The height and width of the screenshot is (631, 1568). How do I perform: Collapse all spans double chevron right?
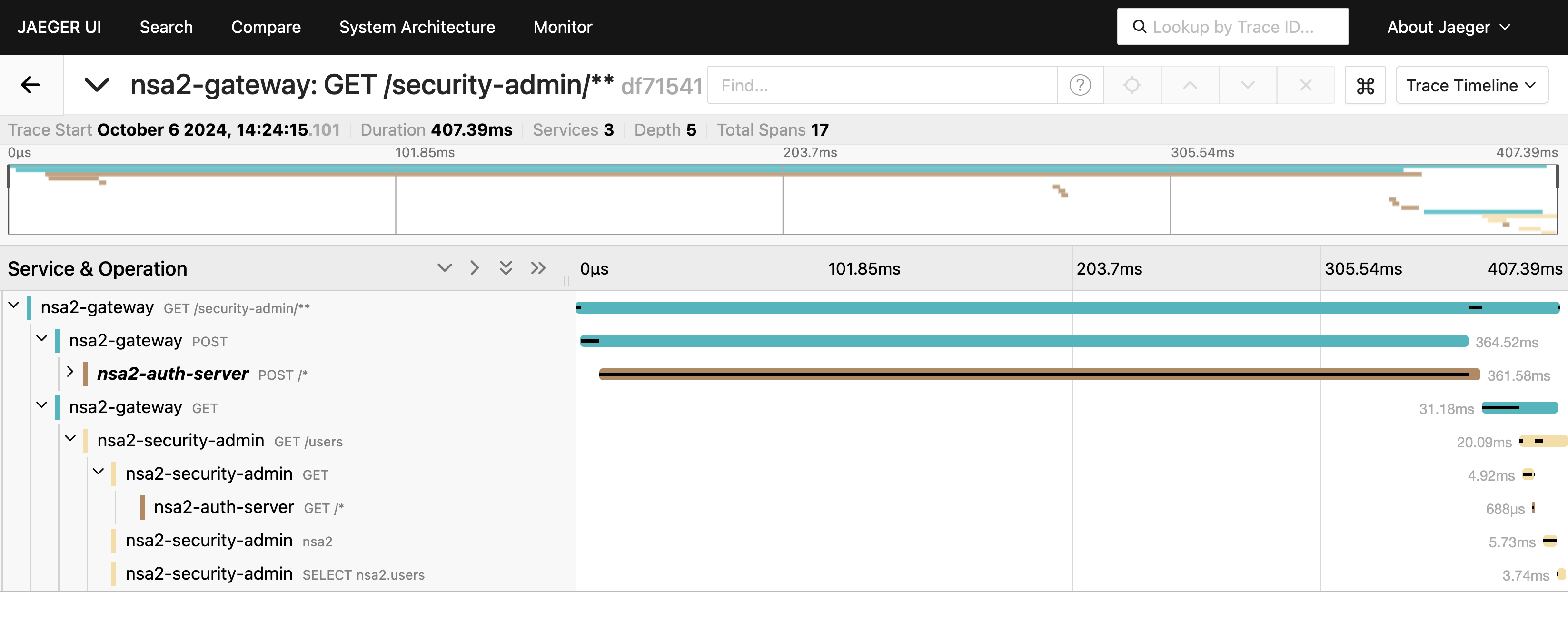pyautogui.click(x=537, y=268)
